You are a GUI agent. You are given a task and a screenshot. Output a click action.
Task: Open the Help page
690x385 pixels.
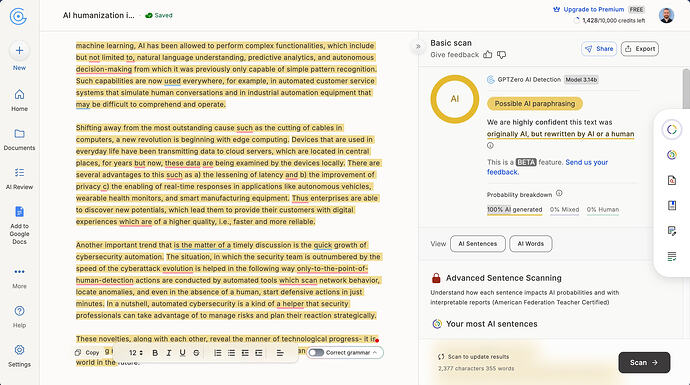(x=19, y=317)
